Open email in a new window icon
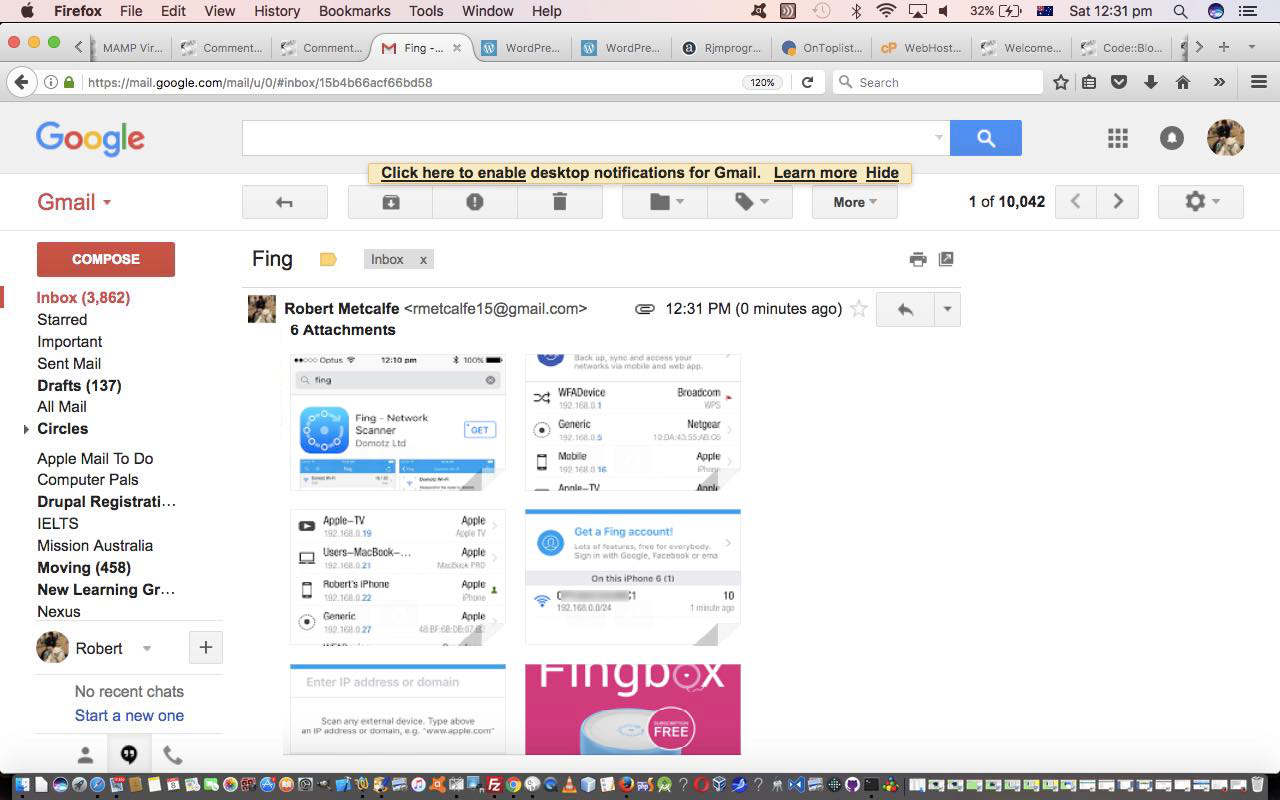The height and width of the screenshot is (800, 1280). coord(946,259)
